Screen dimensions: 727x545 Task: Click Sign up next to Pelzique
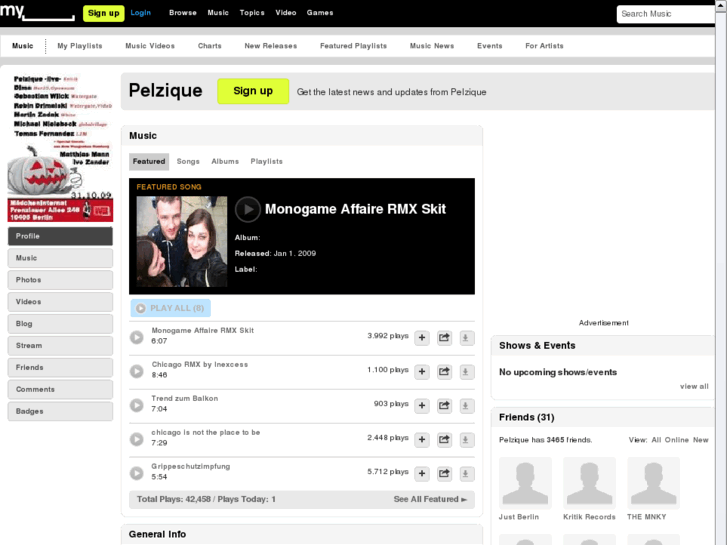pyautogui.click(x=253, y=91)
